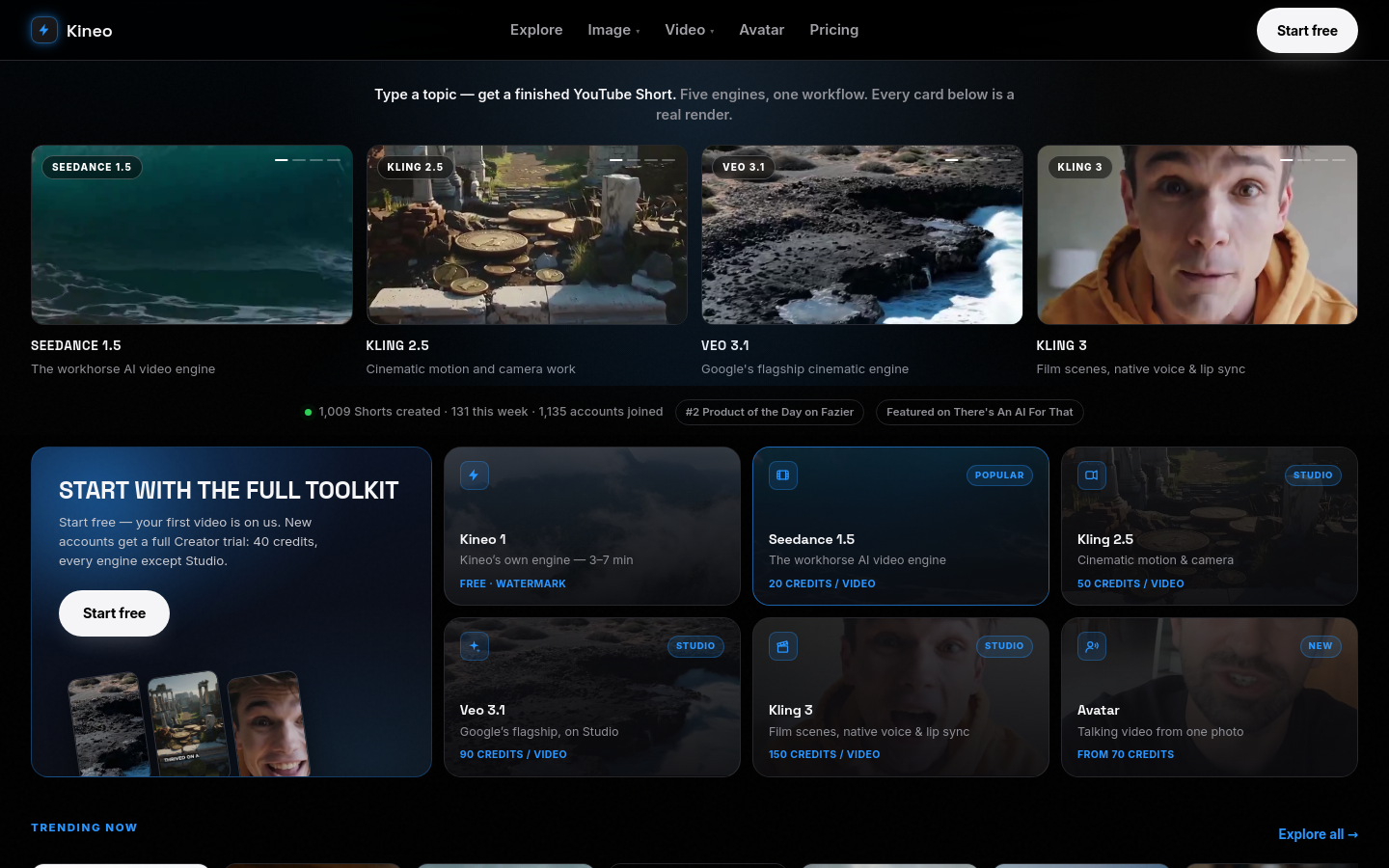Open the Veo 3.1 rocky shore thumbnail
The height and width of the screenshot is (868, 1389).
coord(862,235)
